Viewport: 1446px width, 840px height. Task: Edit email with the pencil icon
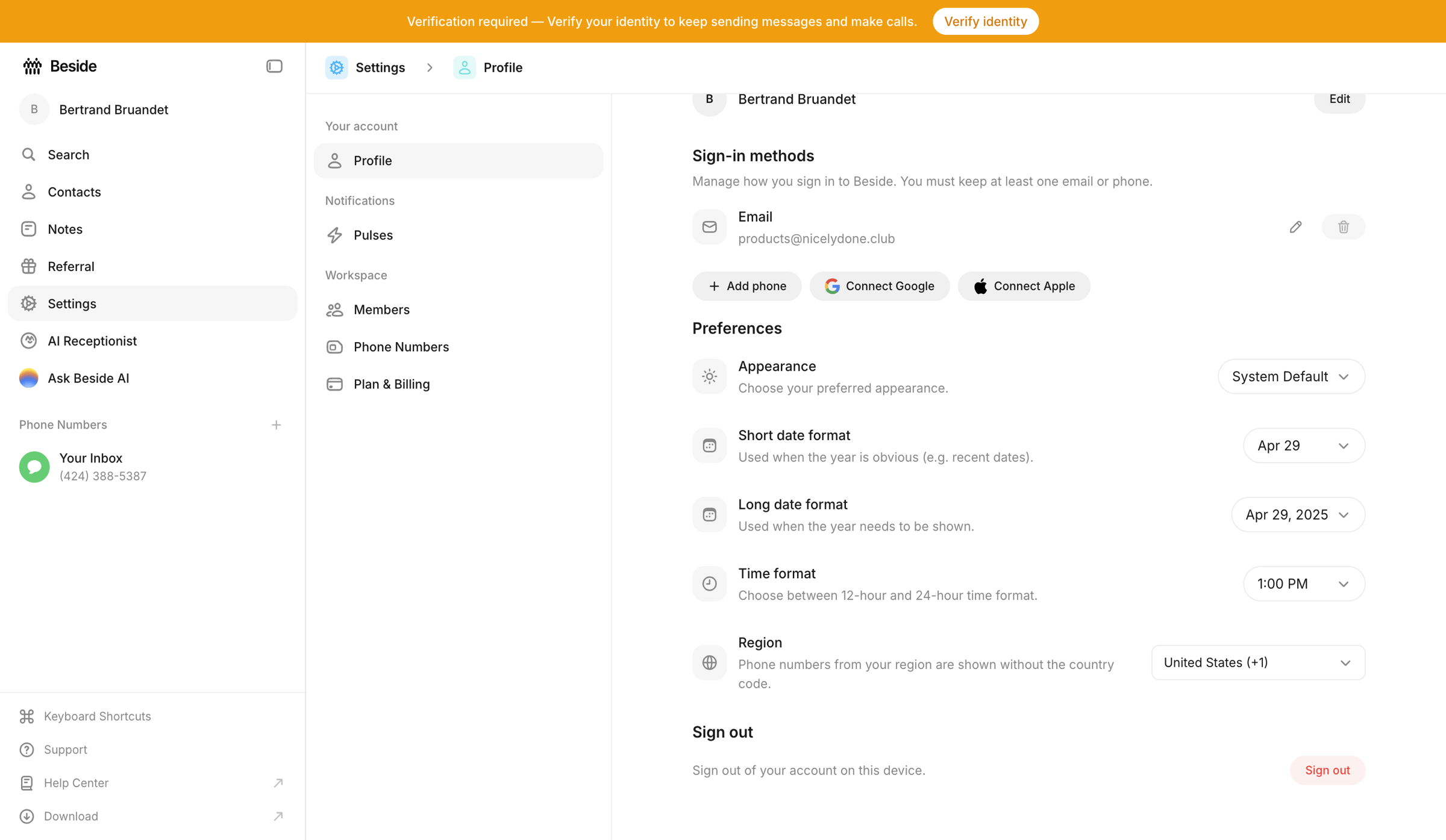pos(1295,227)
